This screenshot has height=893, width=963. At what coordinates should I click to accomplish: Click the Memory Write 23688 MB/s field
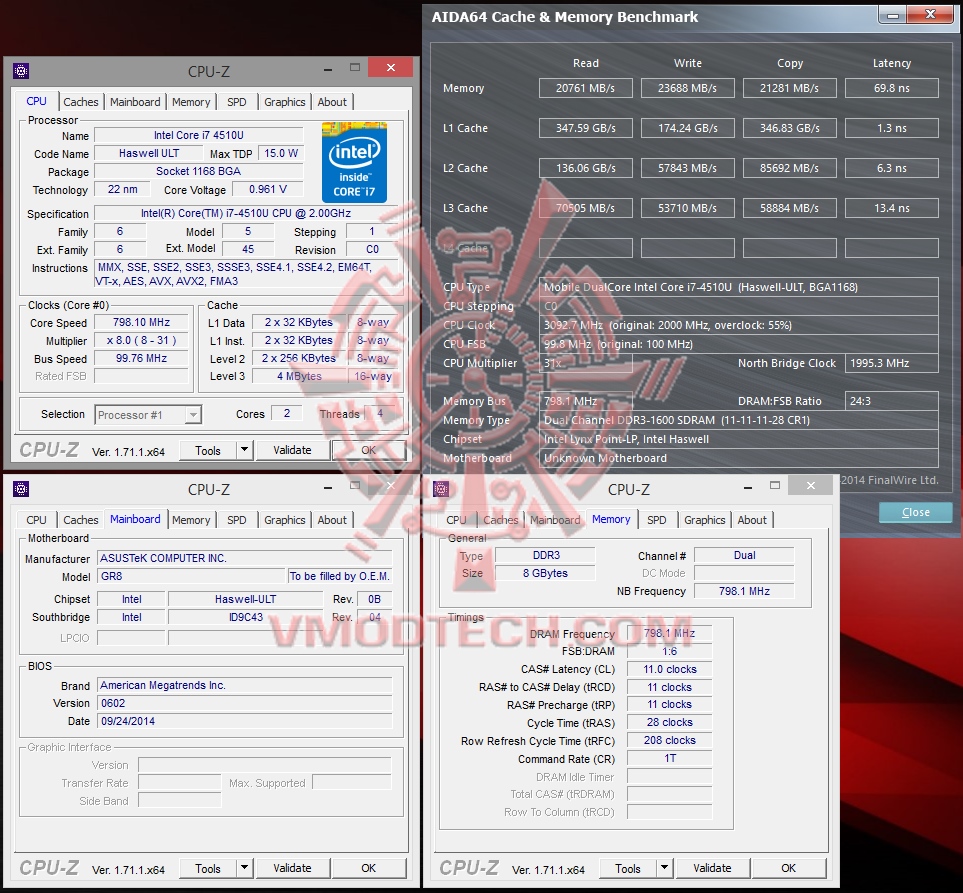click(x=687, y=88)
